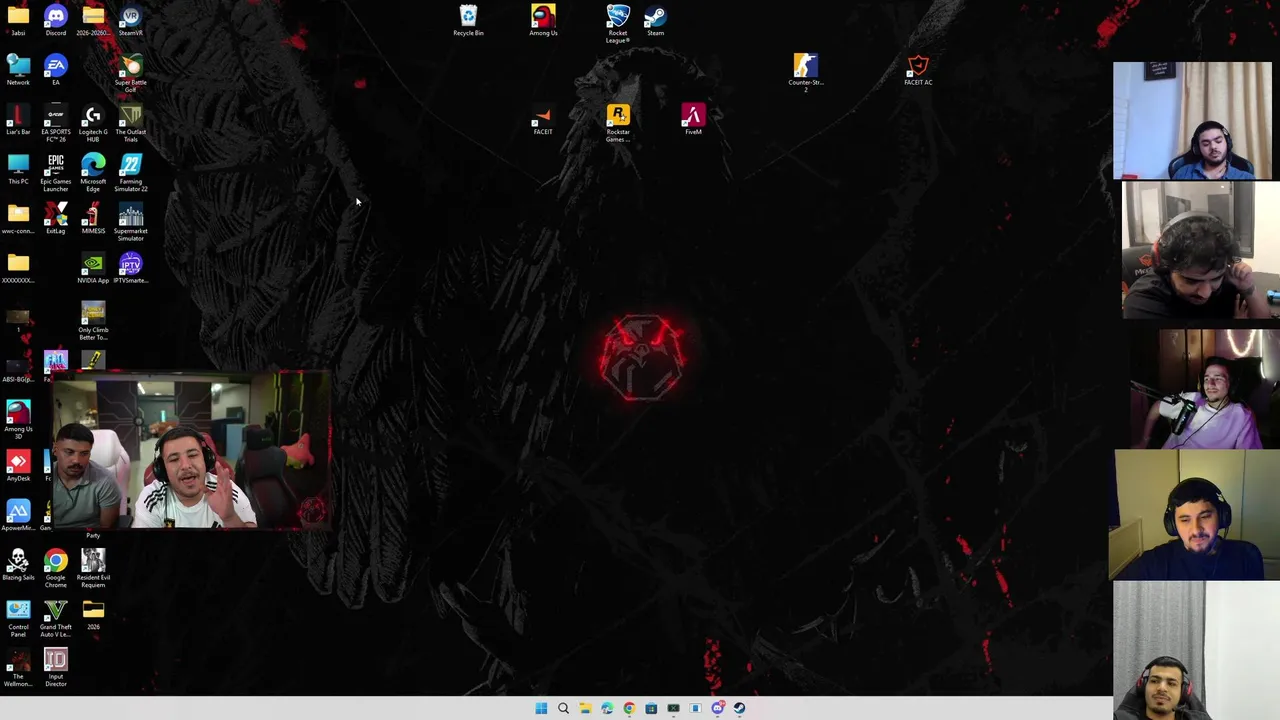Select the This PC icon

pyautogui.click(x=18, y=169)
